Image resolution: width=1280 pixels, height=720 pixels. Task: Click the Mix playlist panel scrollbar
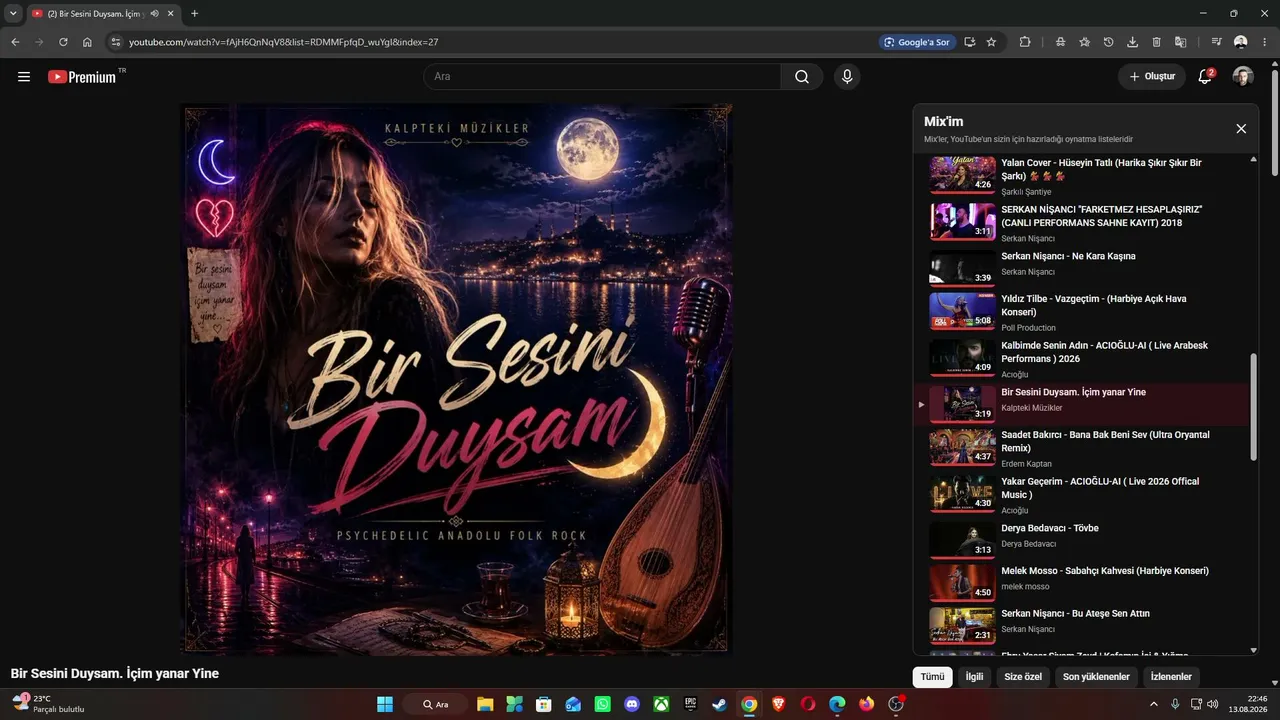pyautogui.click(x=1254, y=406)
